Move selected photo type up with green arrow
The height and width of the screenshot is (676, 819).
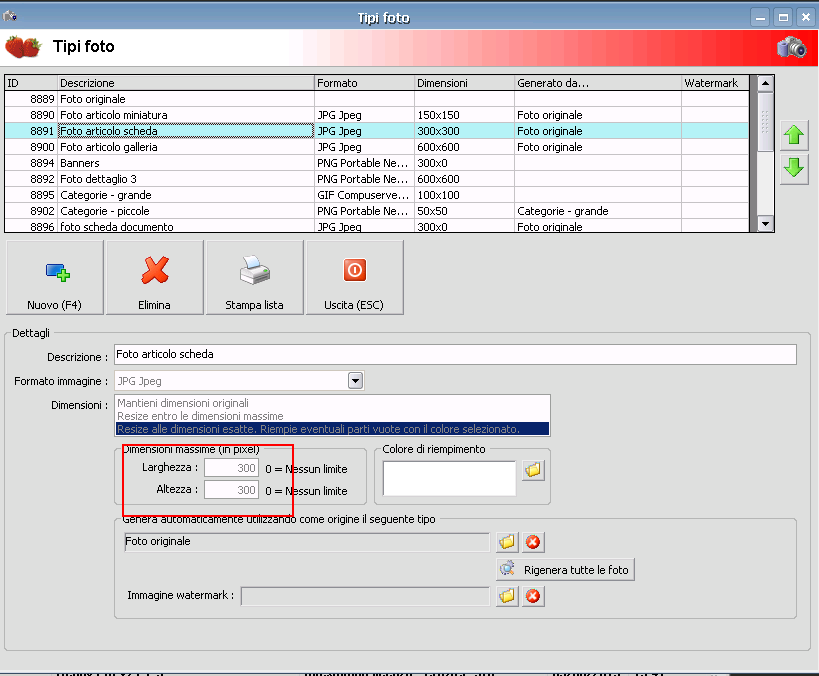[794, 135]
